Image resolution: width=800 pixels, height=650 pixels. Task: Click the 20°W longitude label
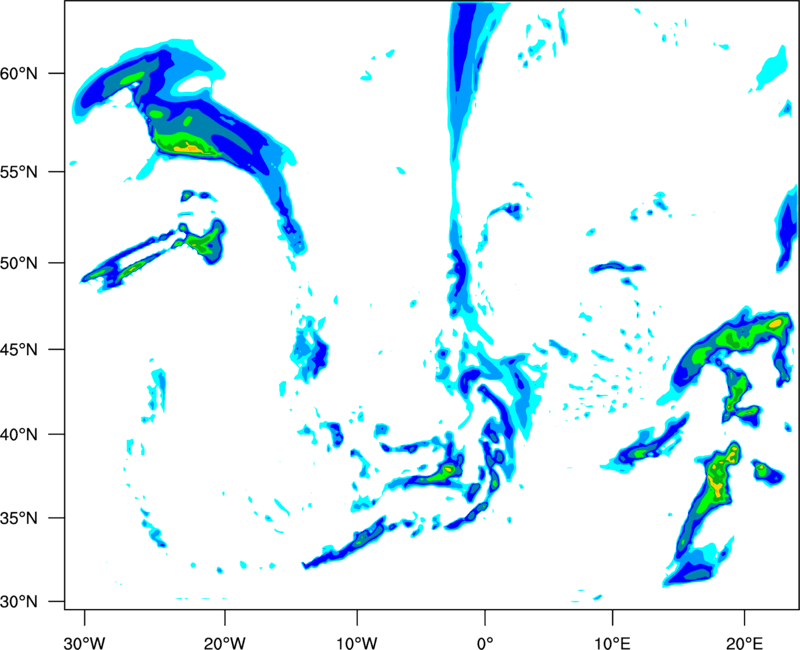(x=224, y=643)
